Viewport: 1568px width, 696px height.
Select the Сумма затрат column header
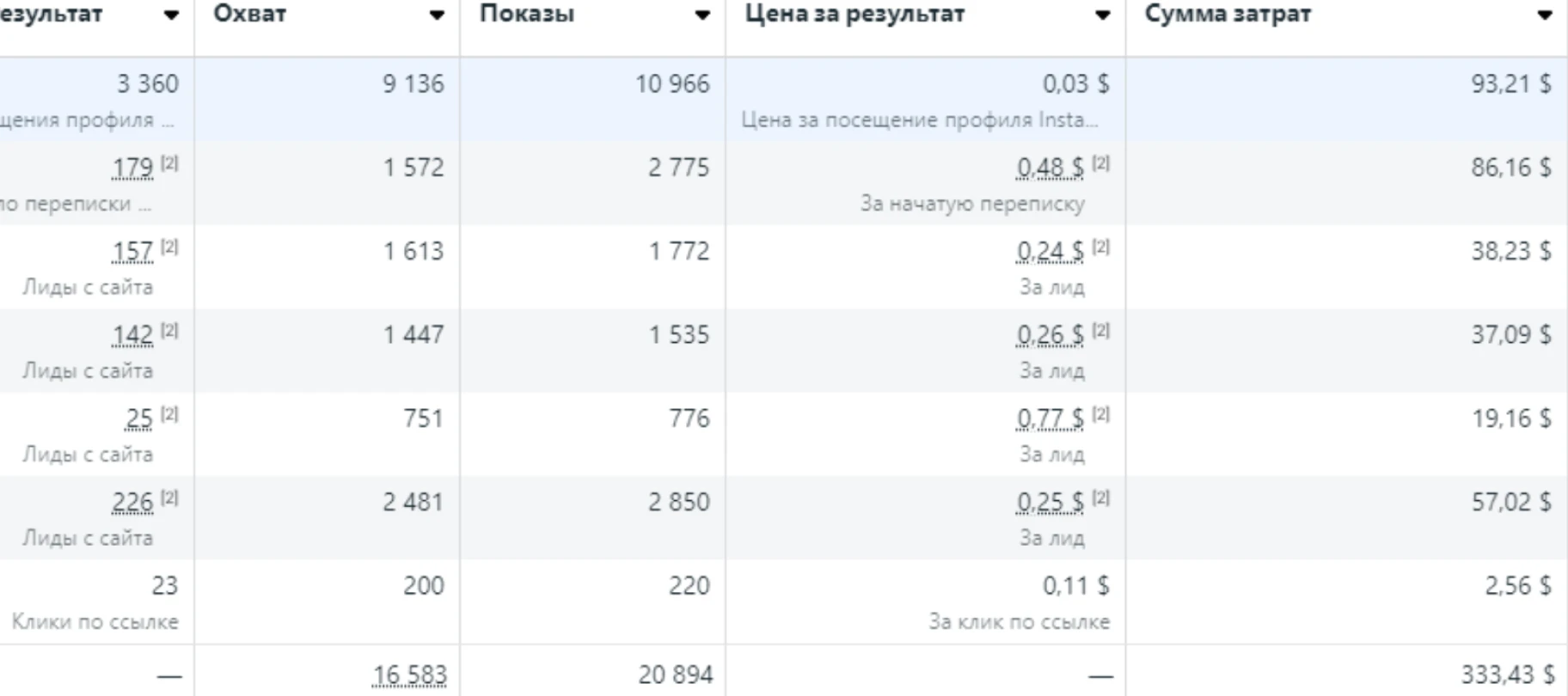pos(1228,15)
